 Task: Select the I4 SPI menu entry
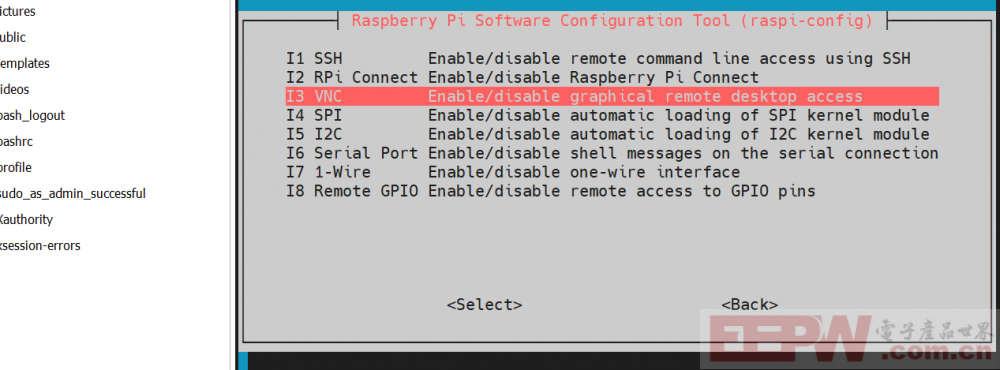[x=607, y=116]
